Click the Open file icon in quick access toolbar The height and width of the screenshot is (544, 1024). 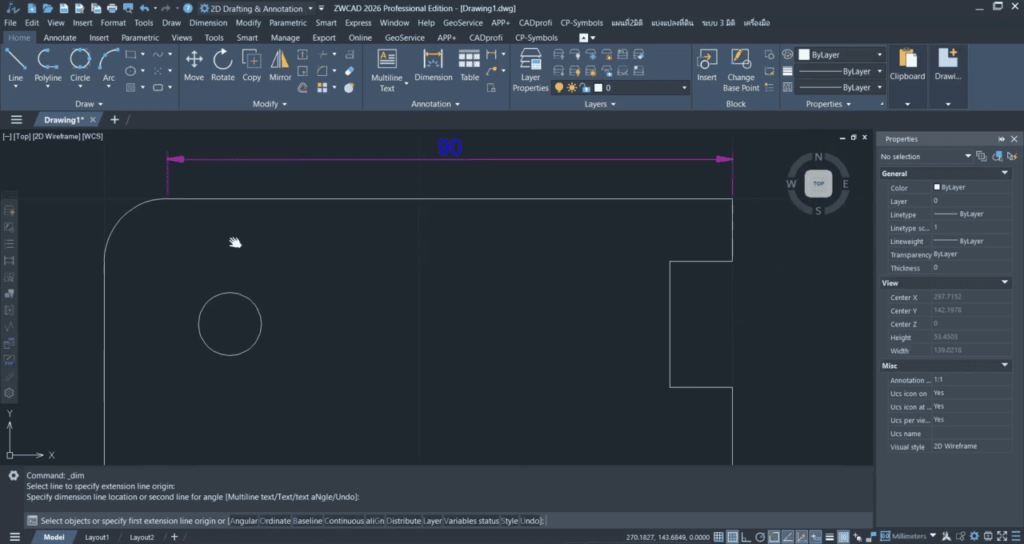pos(48,8)
